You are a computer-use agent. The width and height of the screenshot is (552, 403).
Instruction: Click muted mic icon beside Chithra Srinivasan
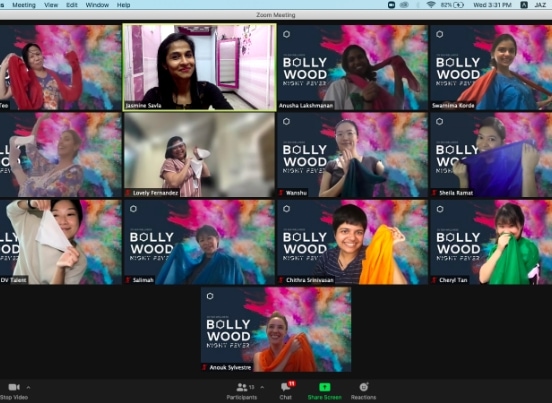pos(282,280)
